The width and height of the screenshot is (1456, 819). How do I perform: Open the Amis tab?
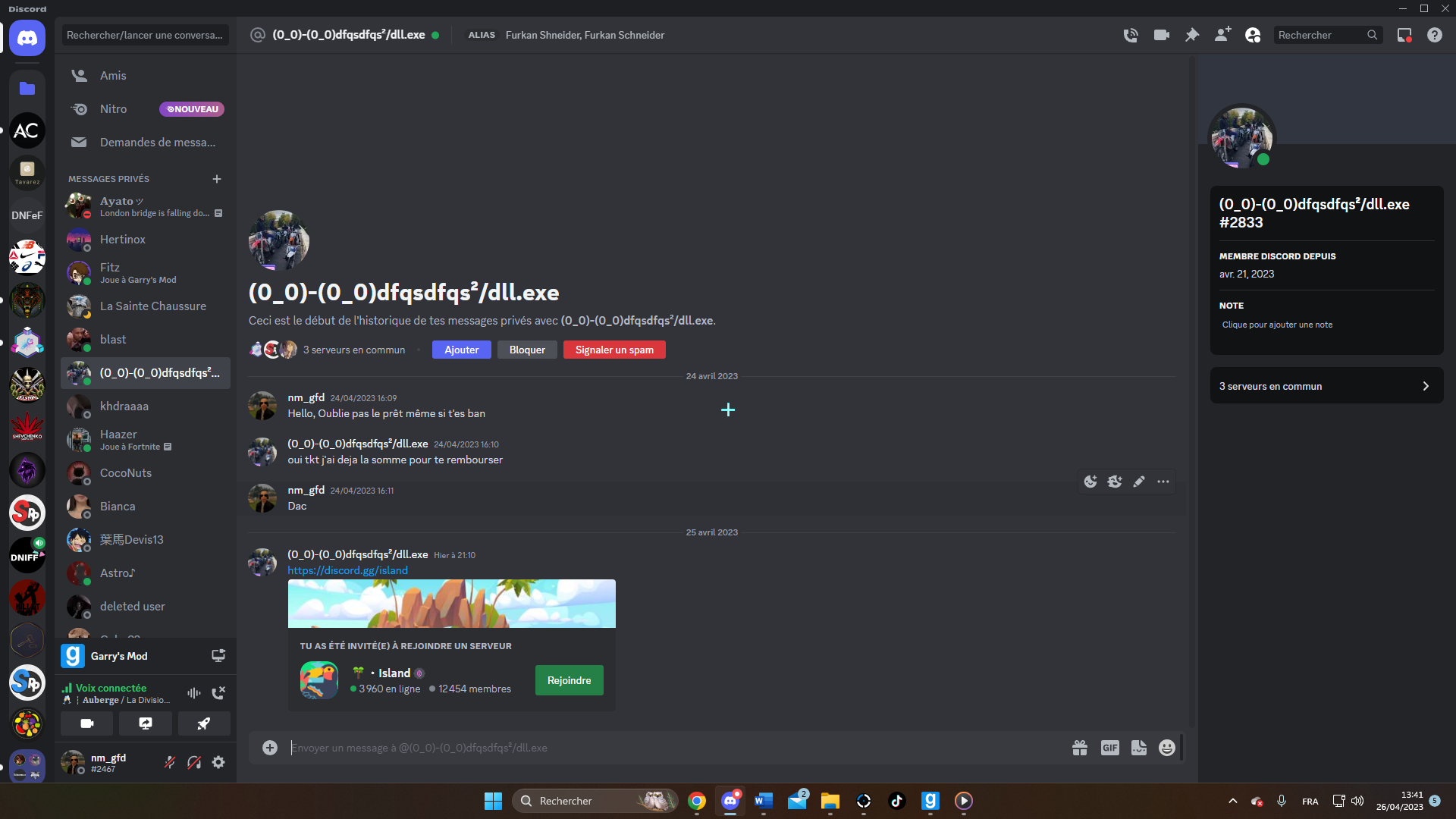pyautogui.click(x=146, y=76)
